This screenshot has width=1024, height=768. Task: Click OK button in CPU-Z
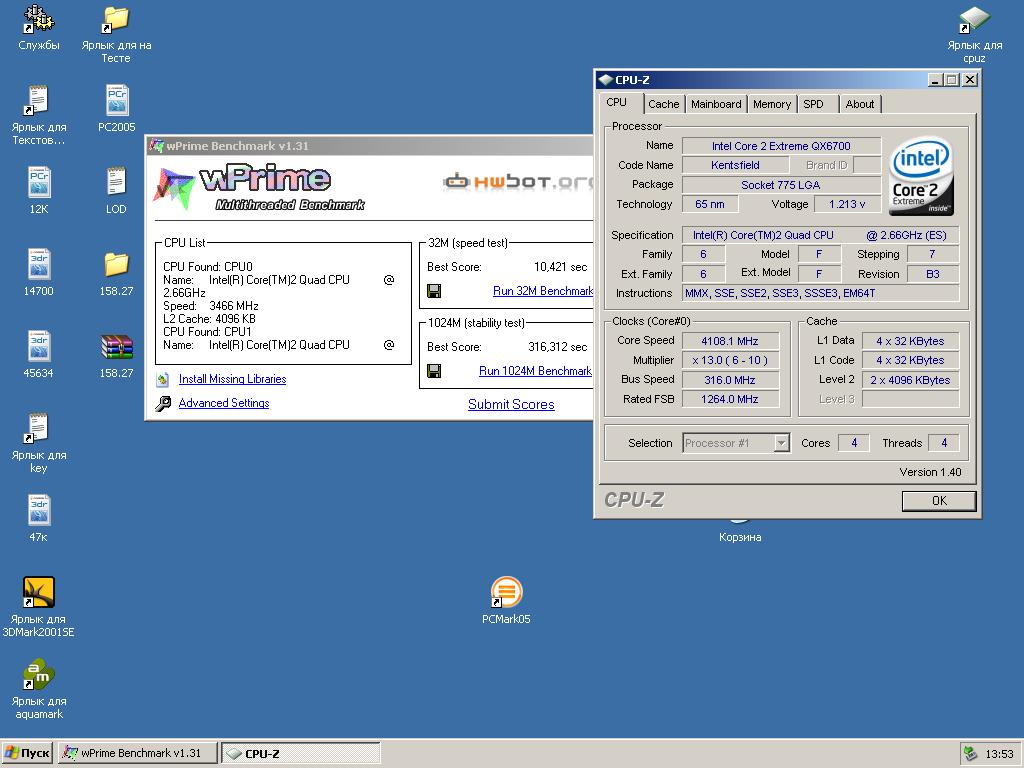[x=938, y=501]
